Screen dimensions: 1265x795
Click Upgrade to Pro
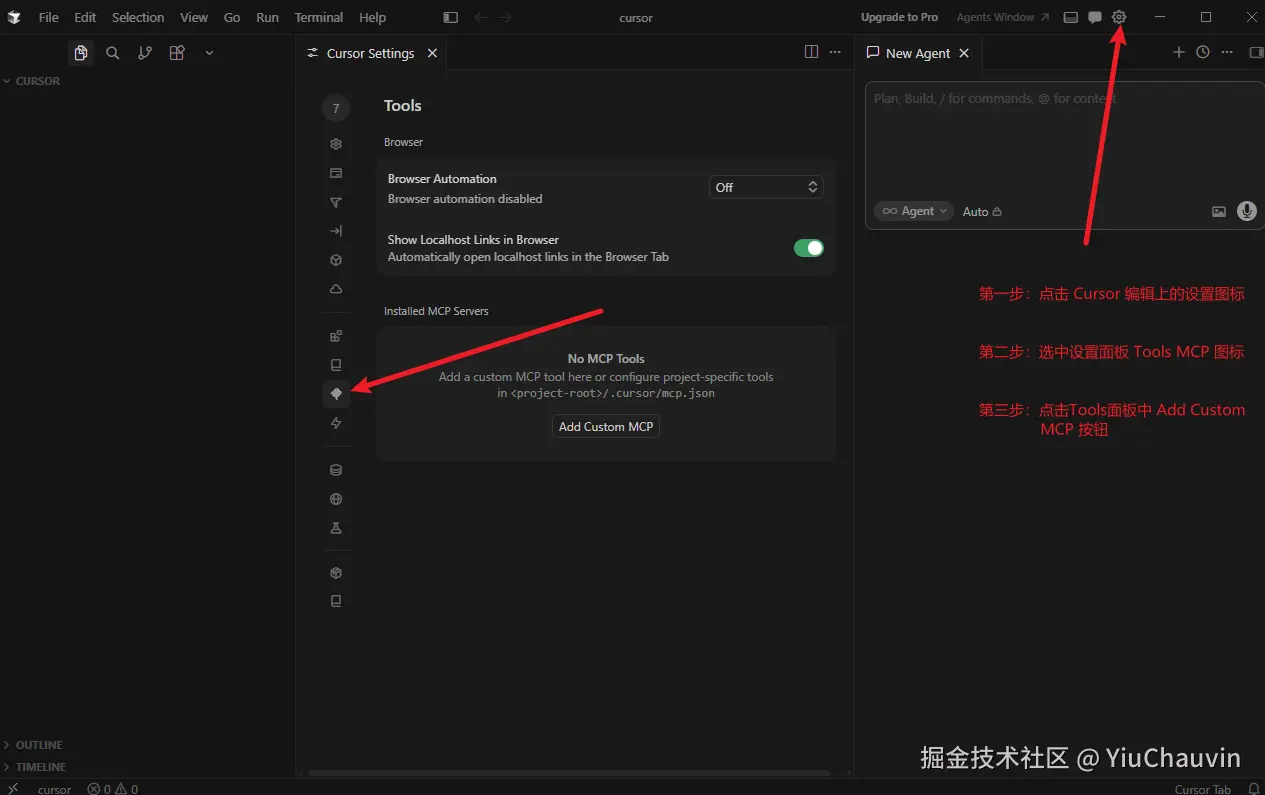pos(899,17)
